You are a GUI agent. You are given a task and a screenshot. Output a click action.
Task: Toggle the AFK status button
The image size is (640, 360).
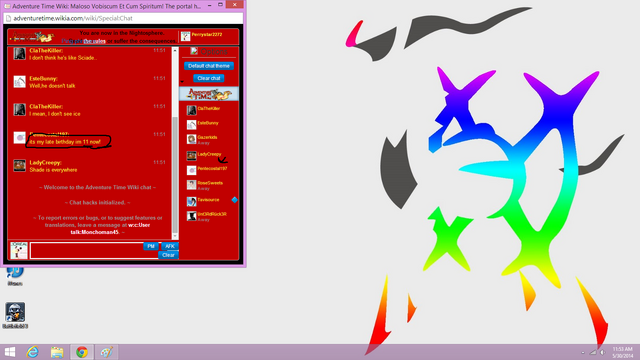[x=170, y=246]
